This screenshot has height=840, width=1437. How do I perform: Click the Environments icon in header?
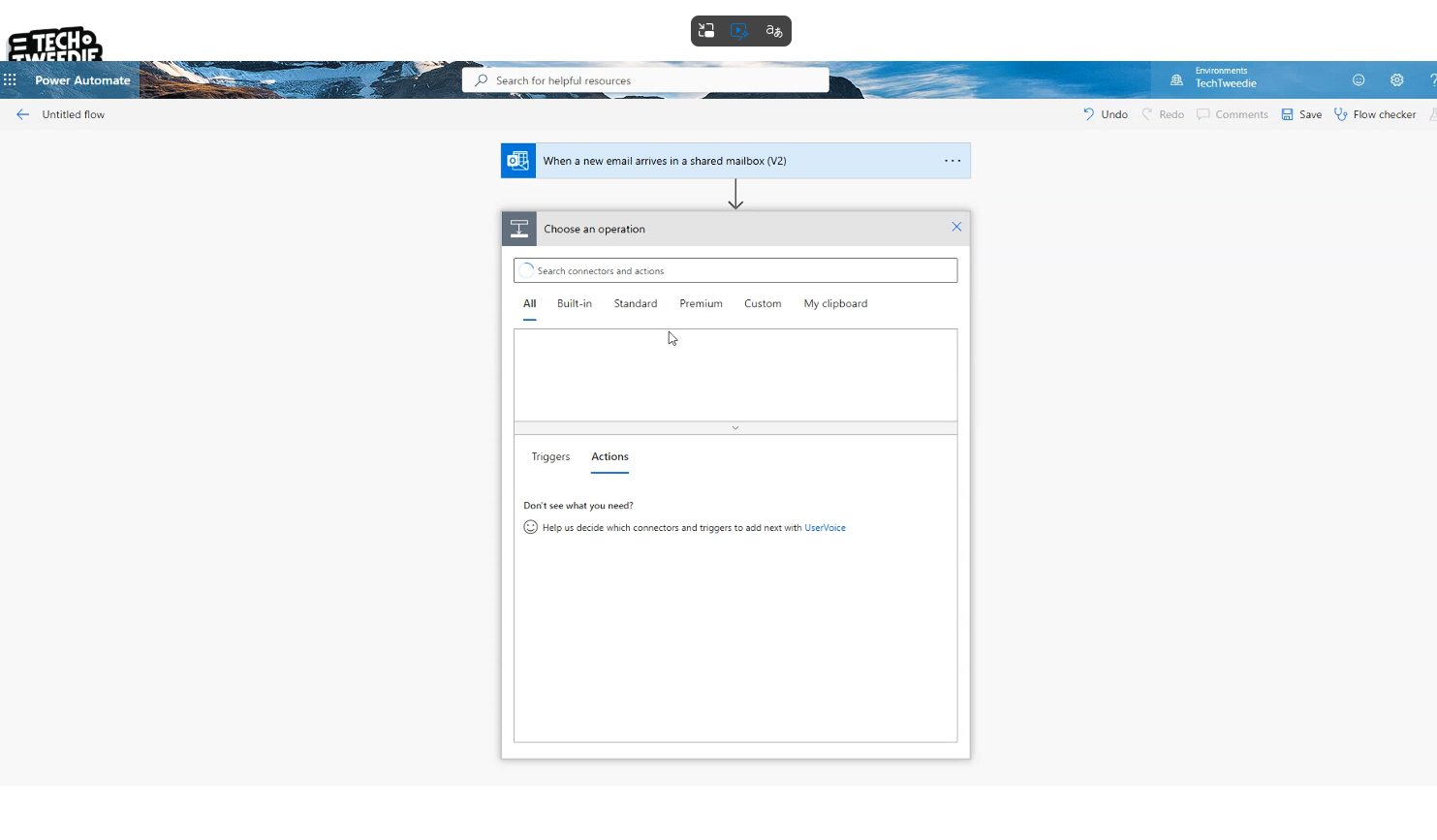coord(1176,80)
